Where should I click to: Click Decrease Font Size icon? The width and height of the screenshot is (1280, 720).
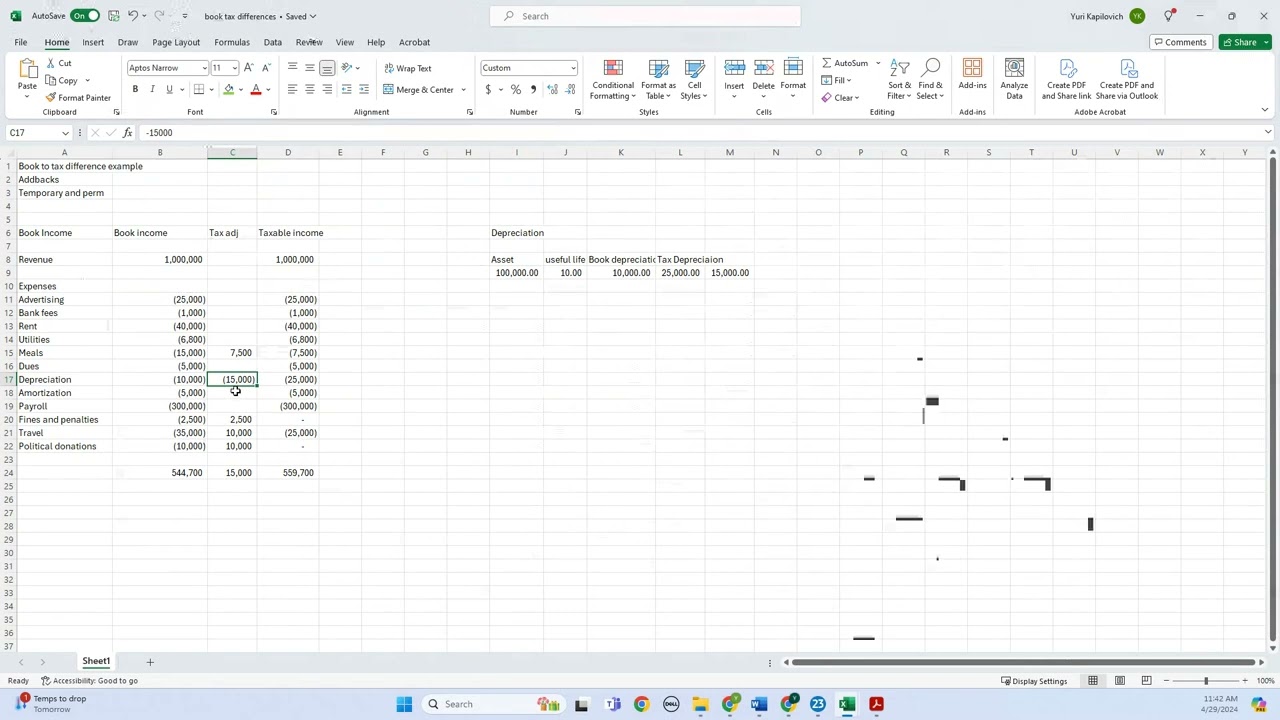[265, 68]
